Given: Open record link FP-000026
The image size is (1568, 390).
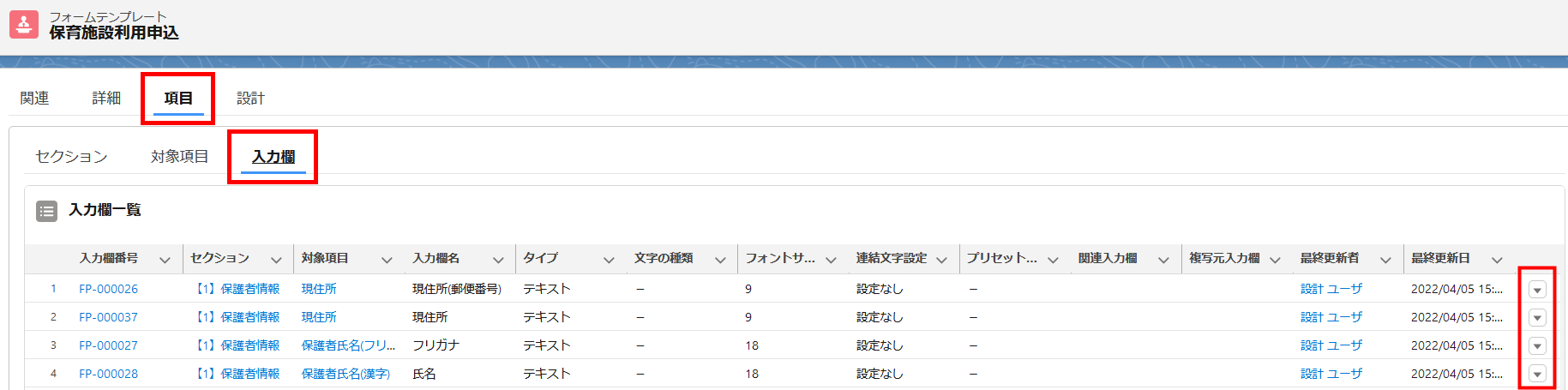Looking at the screenshot, I should point(108,289).
